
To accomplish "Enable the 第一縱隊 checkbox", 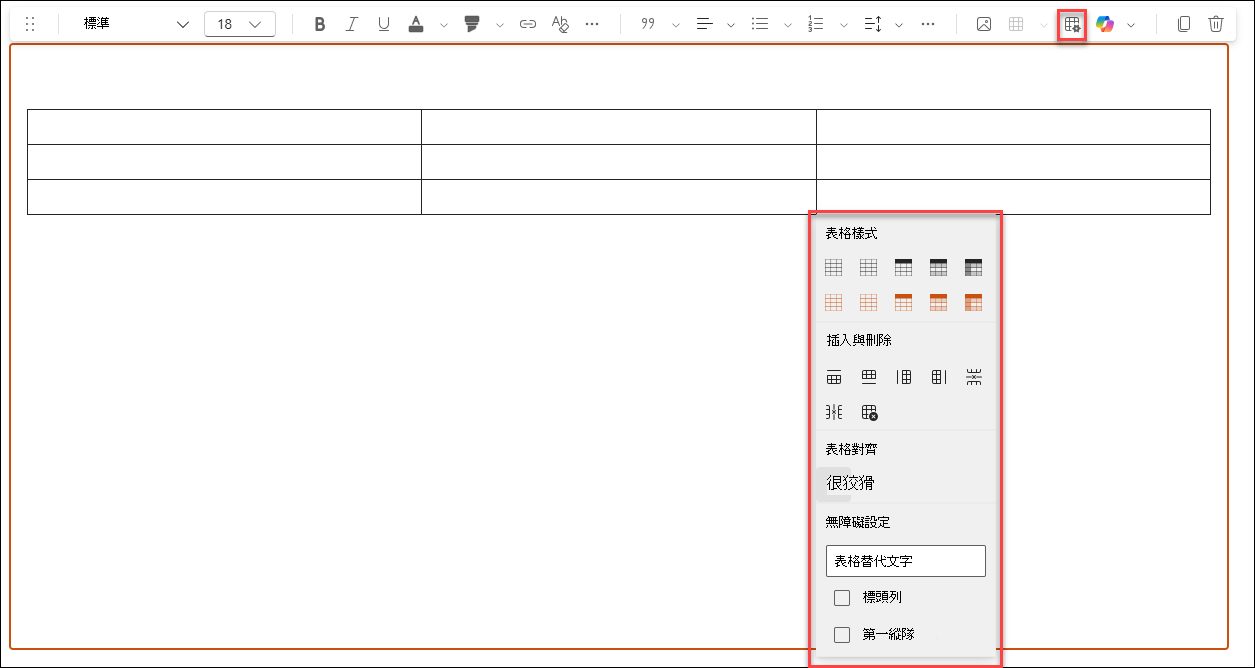I will pos(842,635).
